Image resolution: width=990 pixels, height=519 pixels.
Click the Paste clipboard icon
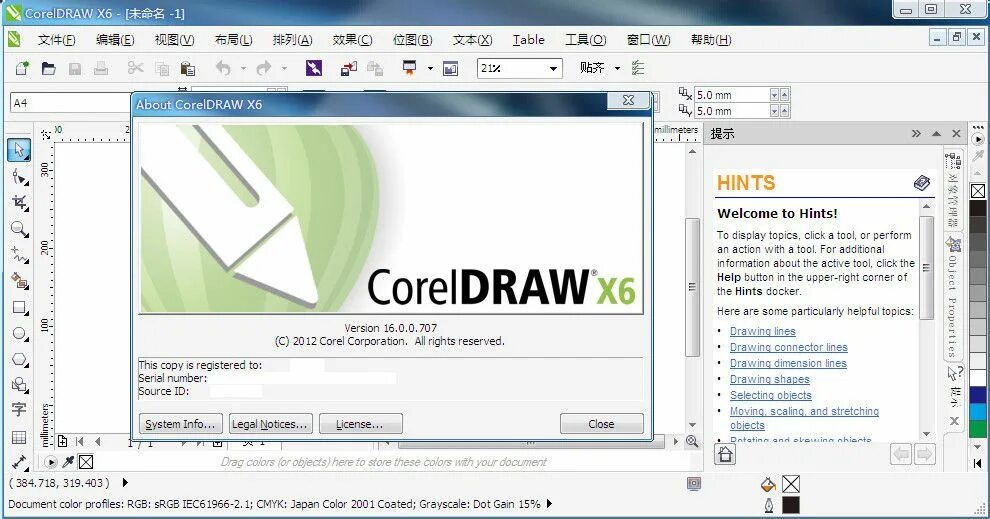188,68
